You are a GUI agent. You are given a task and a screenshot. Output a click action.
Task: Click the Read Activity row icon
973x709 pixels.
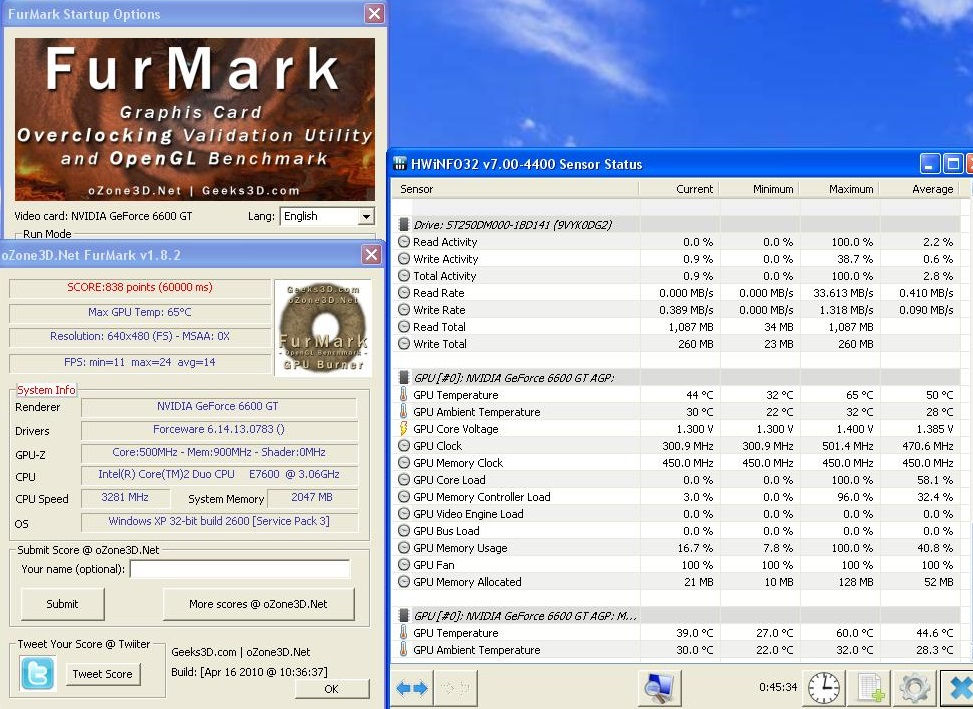click(x=404, y=242)
